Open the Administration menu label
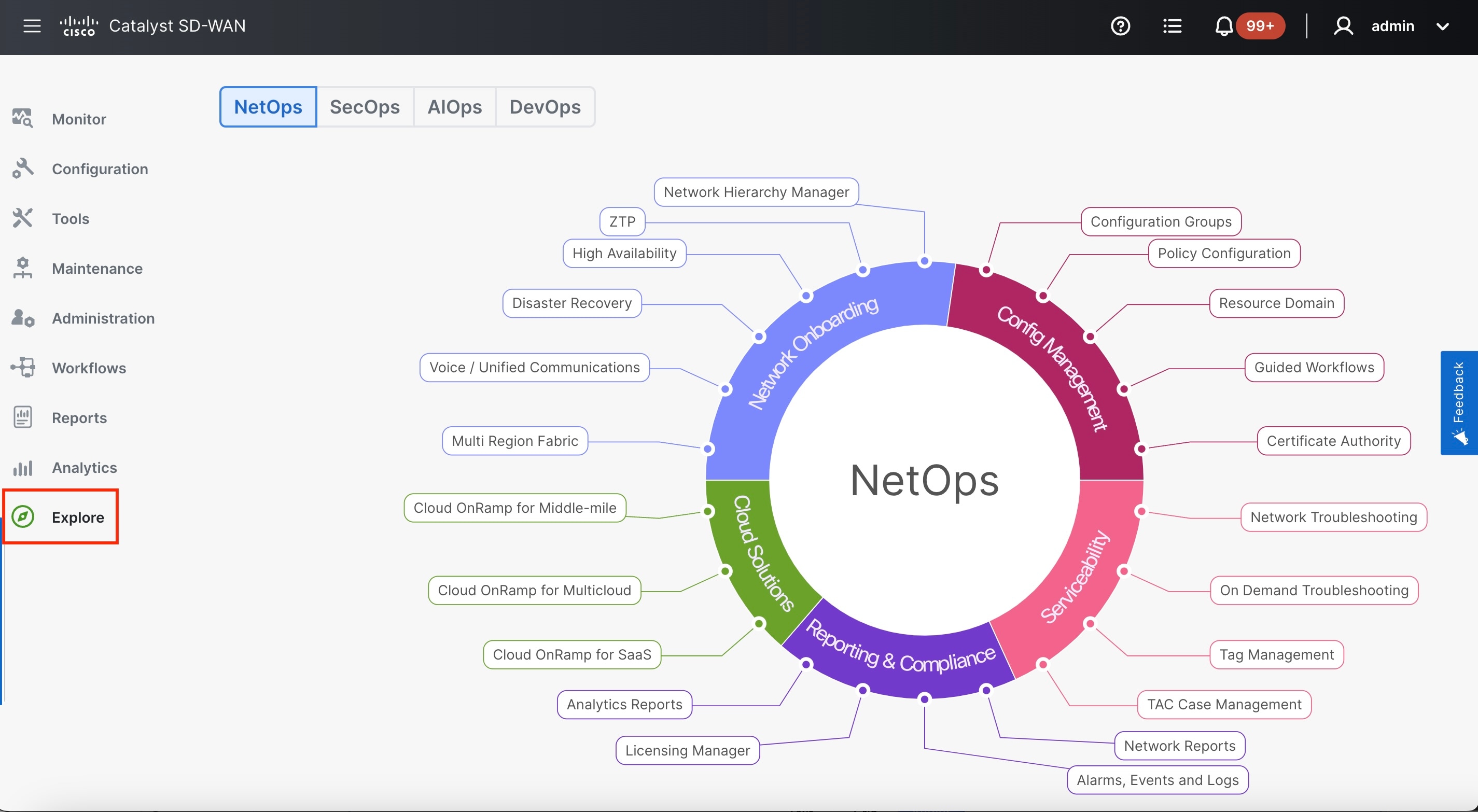 pyautogui.click(x=103, y=318)
